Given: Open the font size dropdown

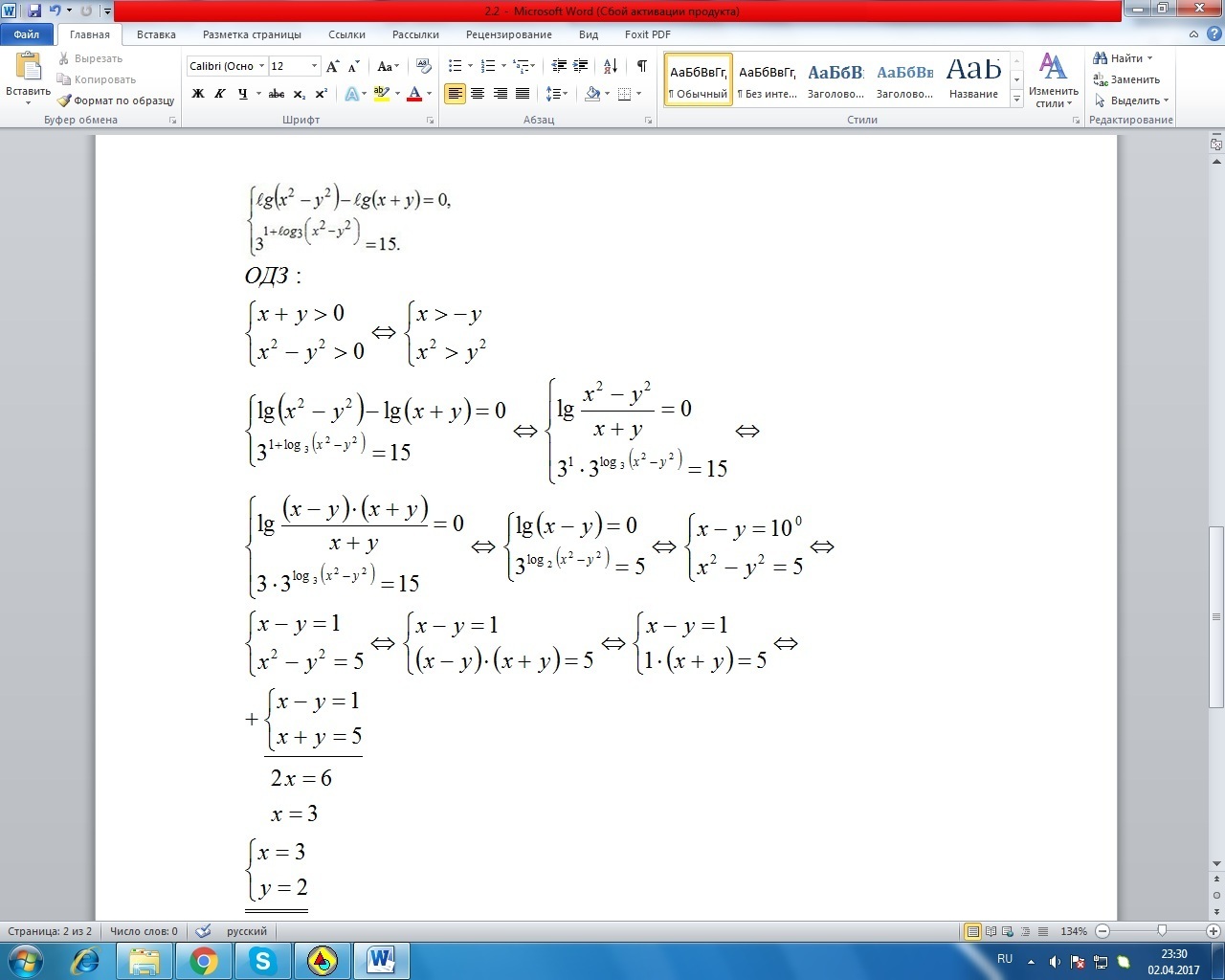Looking at the screenshot, I should pos(314,66).
